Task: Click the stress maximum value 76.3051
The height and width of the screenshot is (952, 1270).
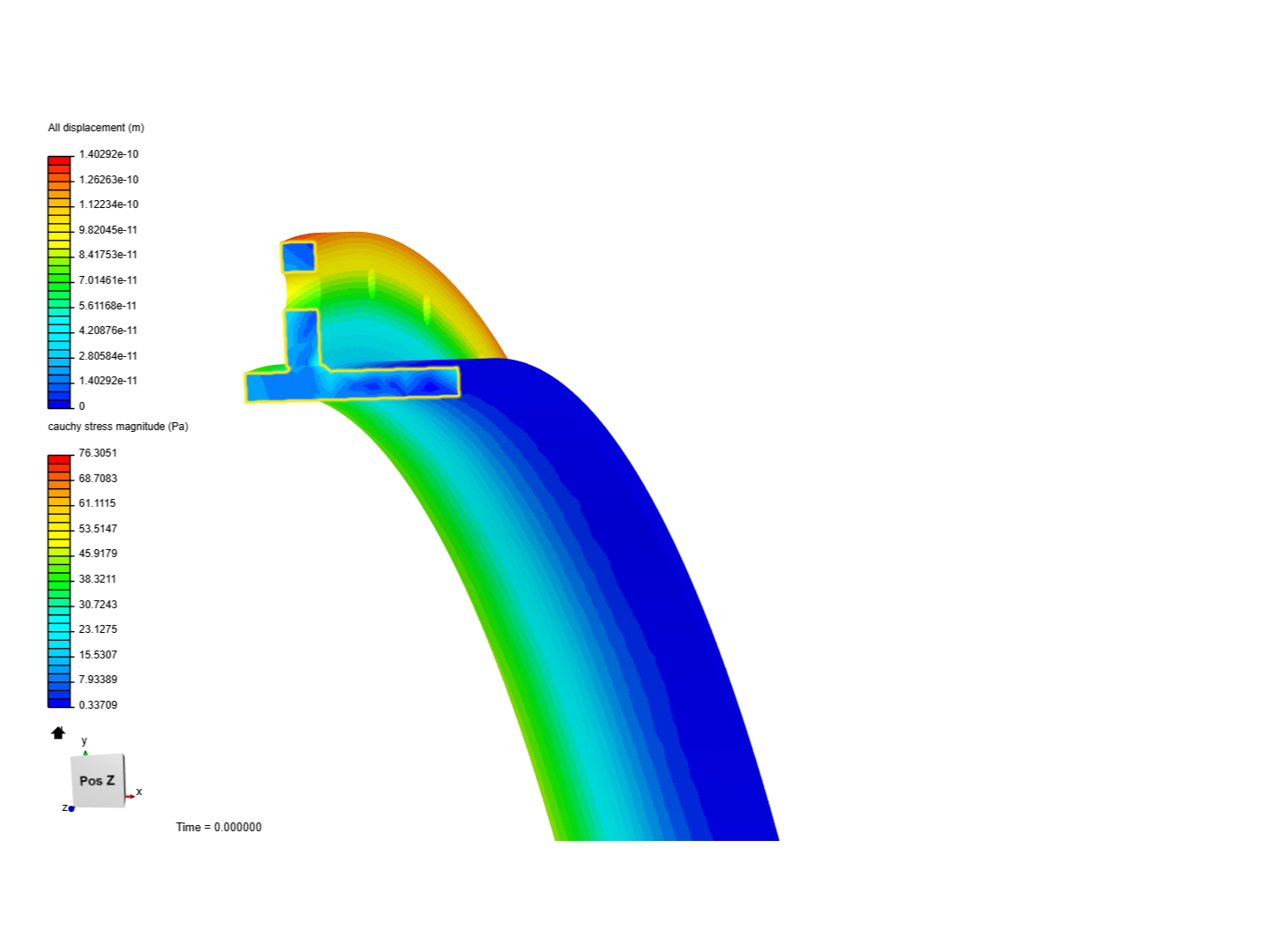Action: (98, 453)
